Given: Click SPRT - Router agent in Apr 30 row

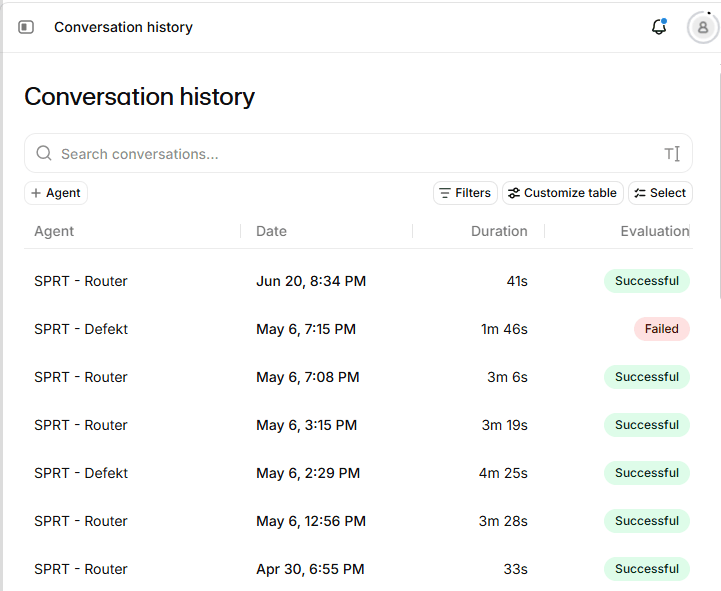Looking at the screenshot, I should tap(81, 569).
